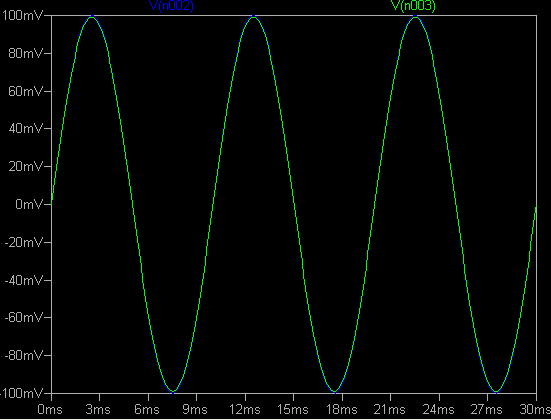Viewport: 551px width, 420px height.
Task: Click the 0ms horizontal axis label
Action: 50,409
